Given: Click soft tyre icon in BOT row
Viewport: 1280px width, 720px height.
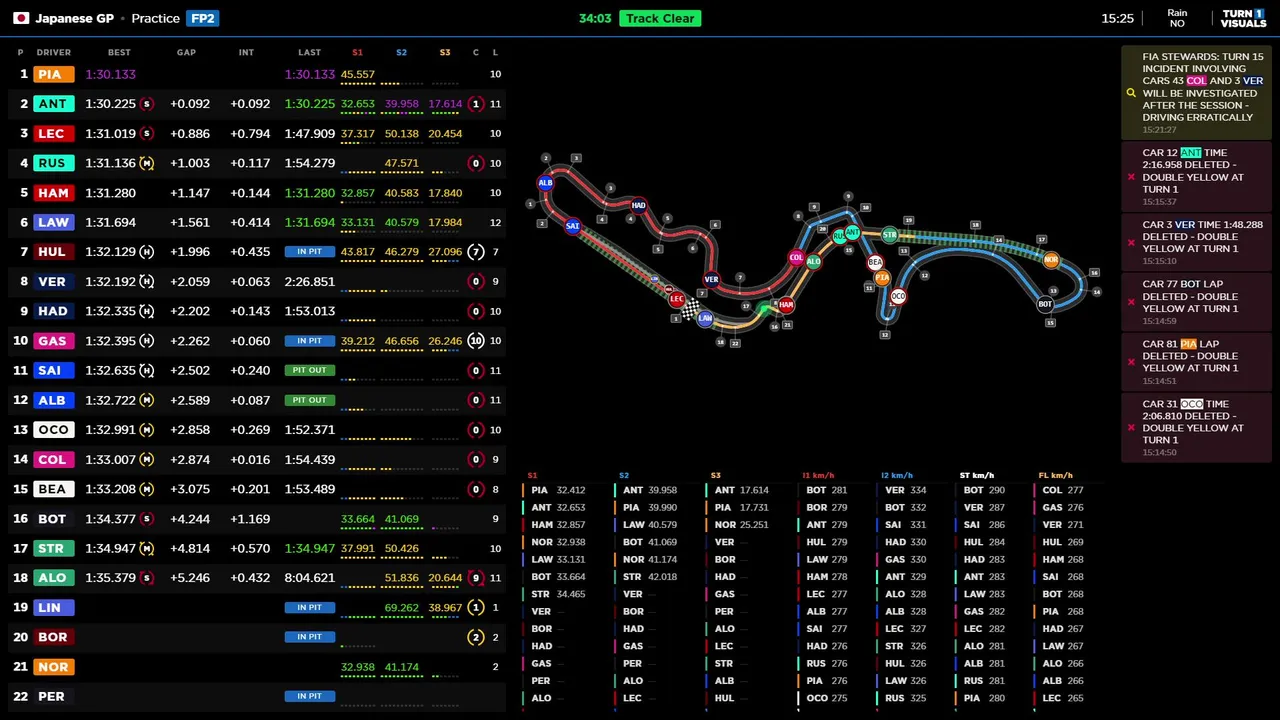Looking at the screenshot, I should pos(147,519).
